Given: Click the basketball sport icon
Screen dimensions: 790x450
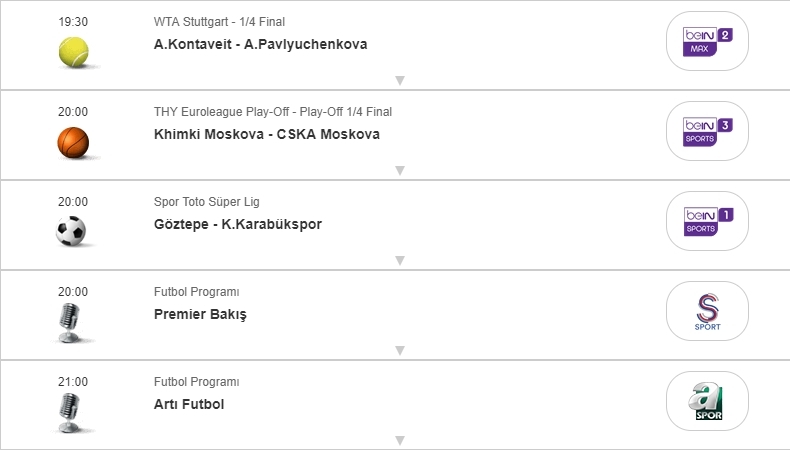Looking at the screenshot, I should [73, 141].
